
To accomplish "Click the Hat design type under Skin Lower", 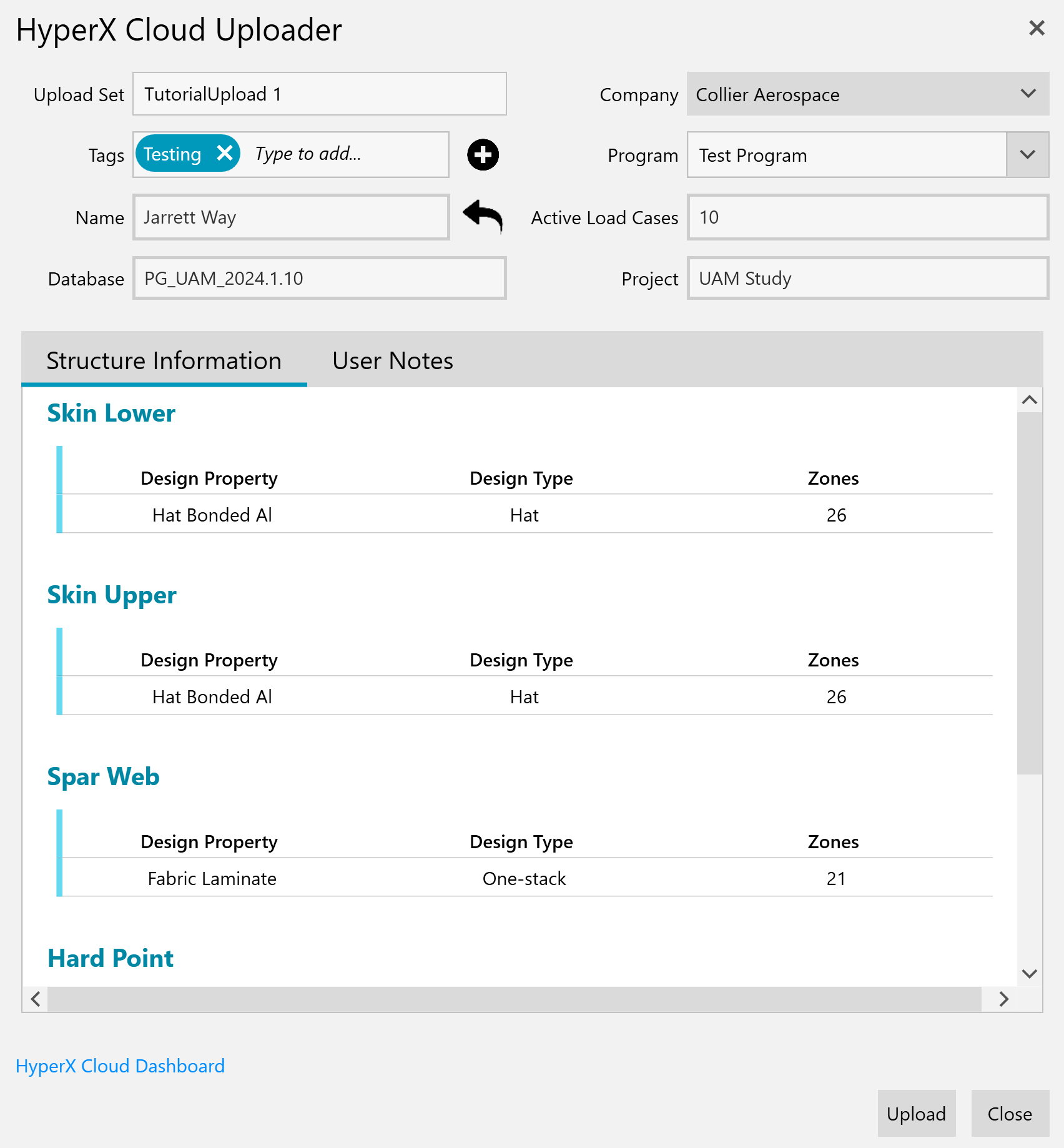I will pos(525,515).
